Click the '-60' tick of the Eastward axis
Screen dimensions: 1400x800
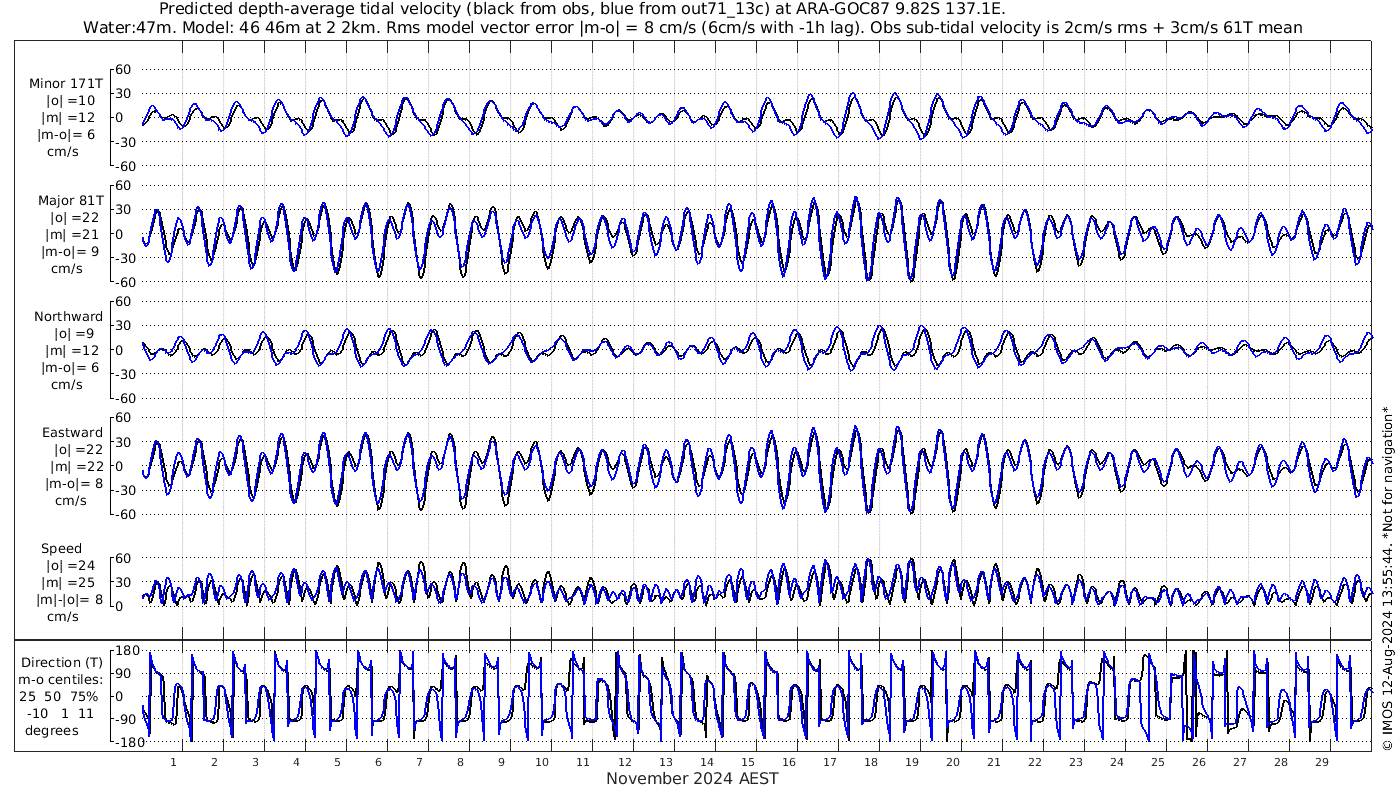124,514
